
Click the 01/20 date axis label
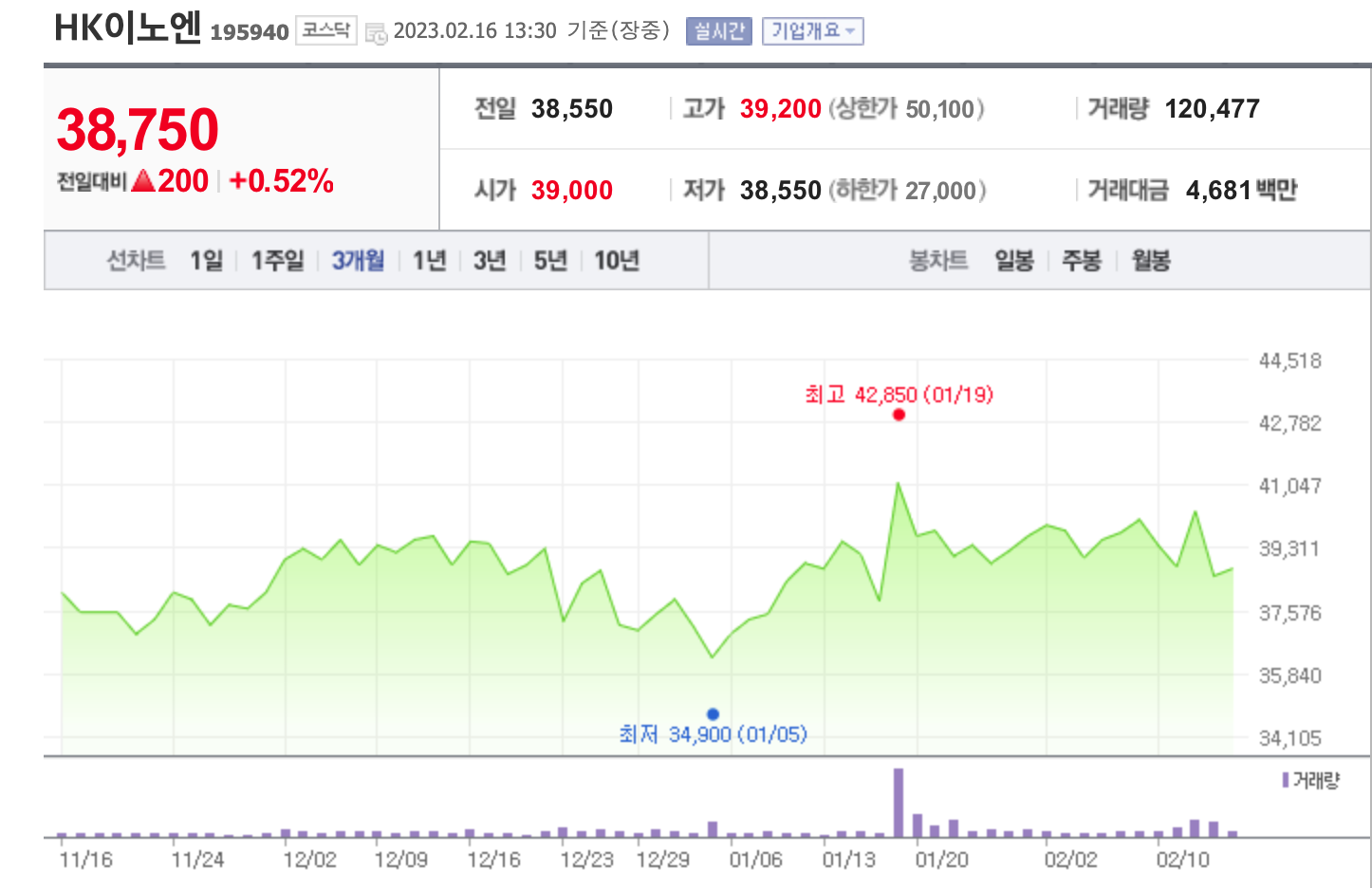tap(941, 860)
